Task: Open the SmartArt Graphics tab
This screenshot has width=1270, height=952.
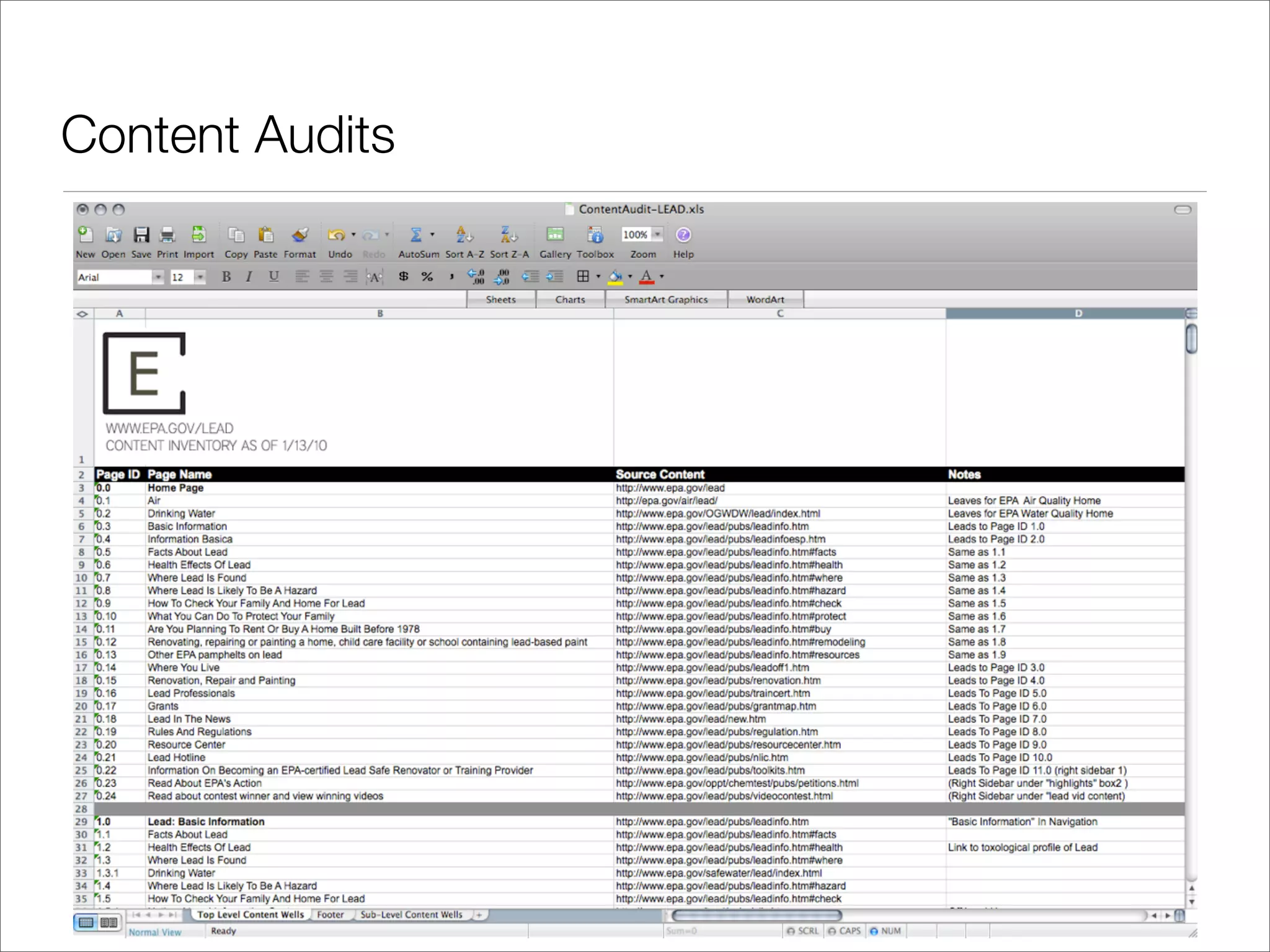Action: (666, 299)
